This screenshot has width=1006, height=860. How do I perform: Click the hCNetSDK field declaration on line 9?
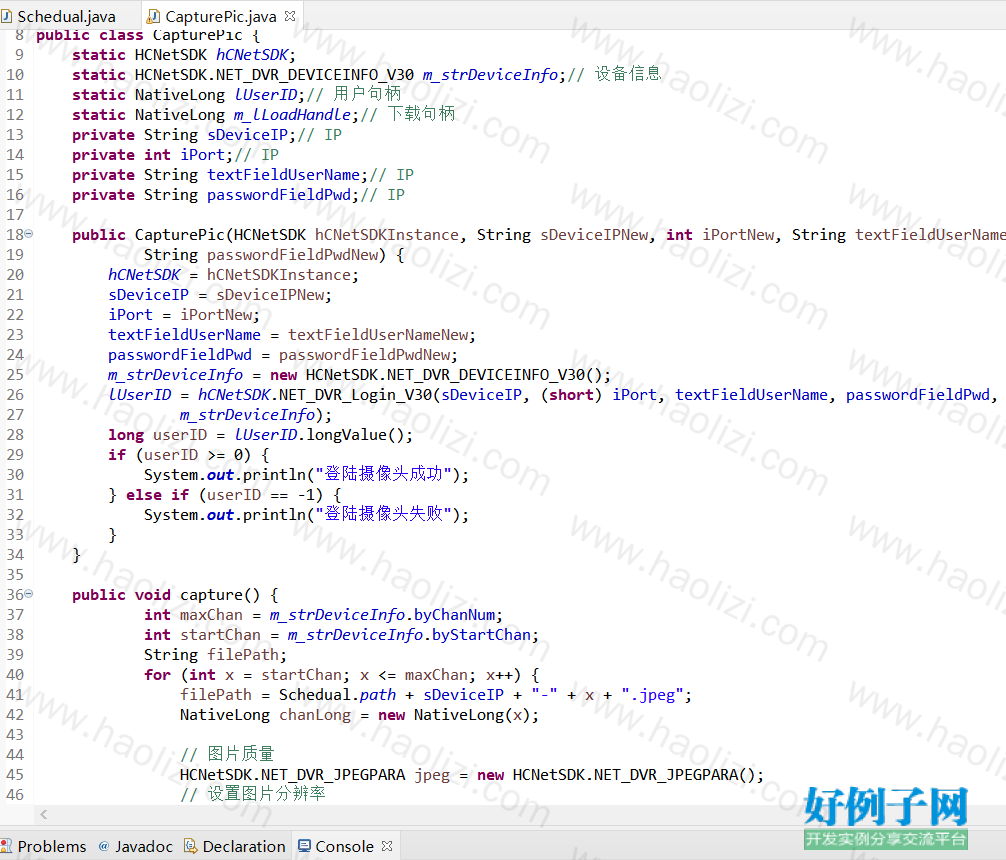point(252,55)
